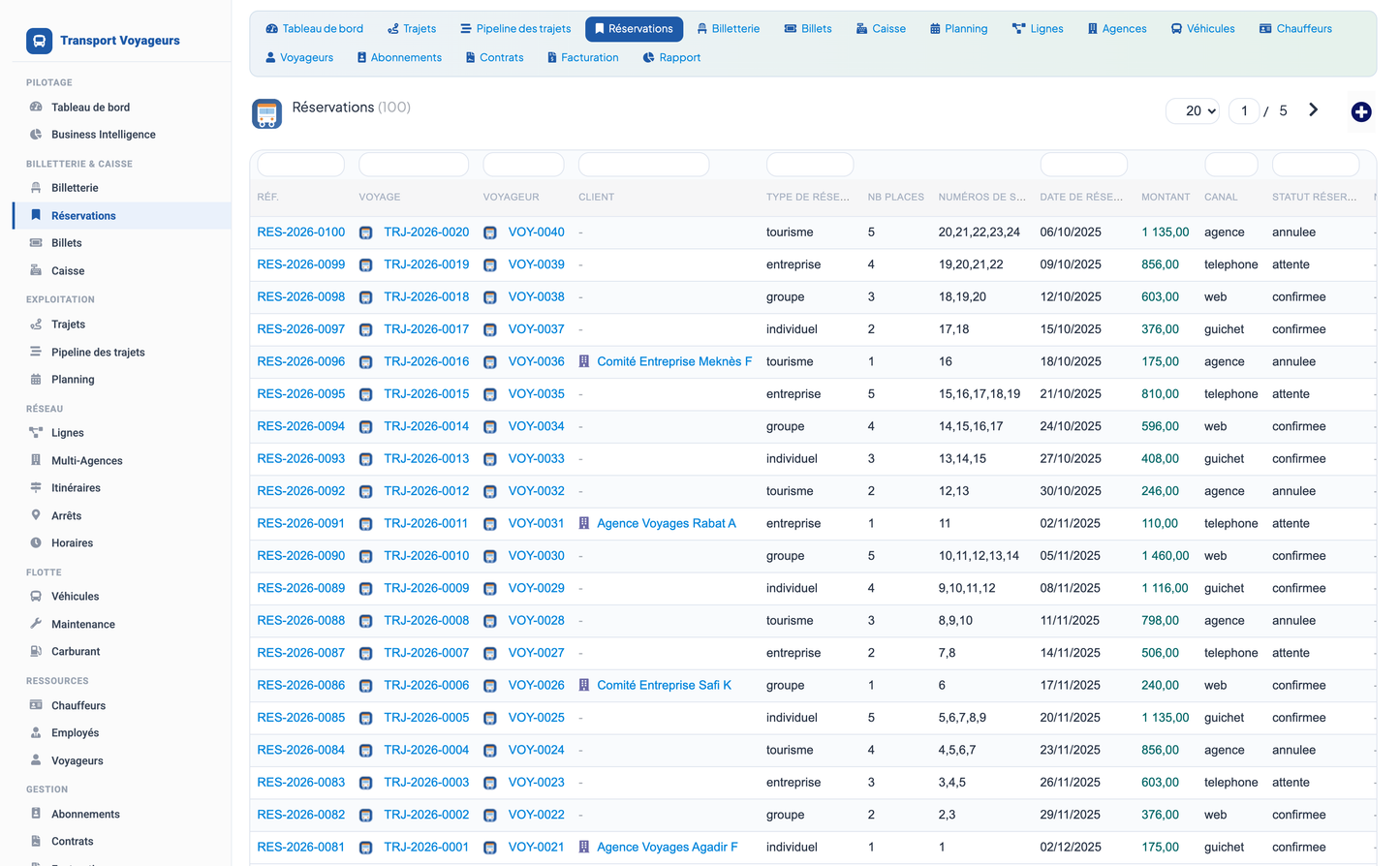Click the Horaires clock icon

click(x=36, y=543)
